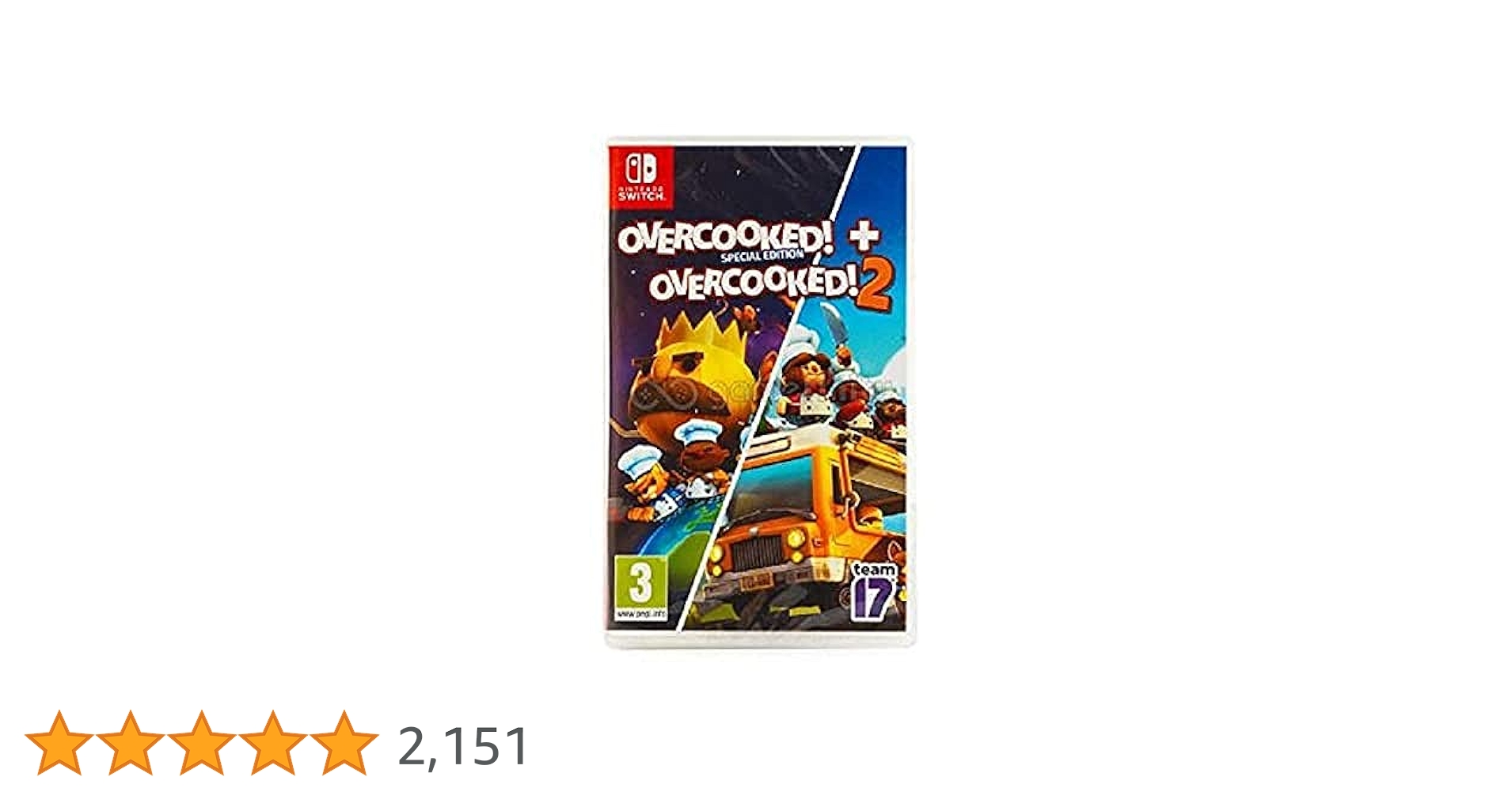
Task: Click the Overcooked! 2 title text
Action: tap(769, 284)
